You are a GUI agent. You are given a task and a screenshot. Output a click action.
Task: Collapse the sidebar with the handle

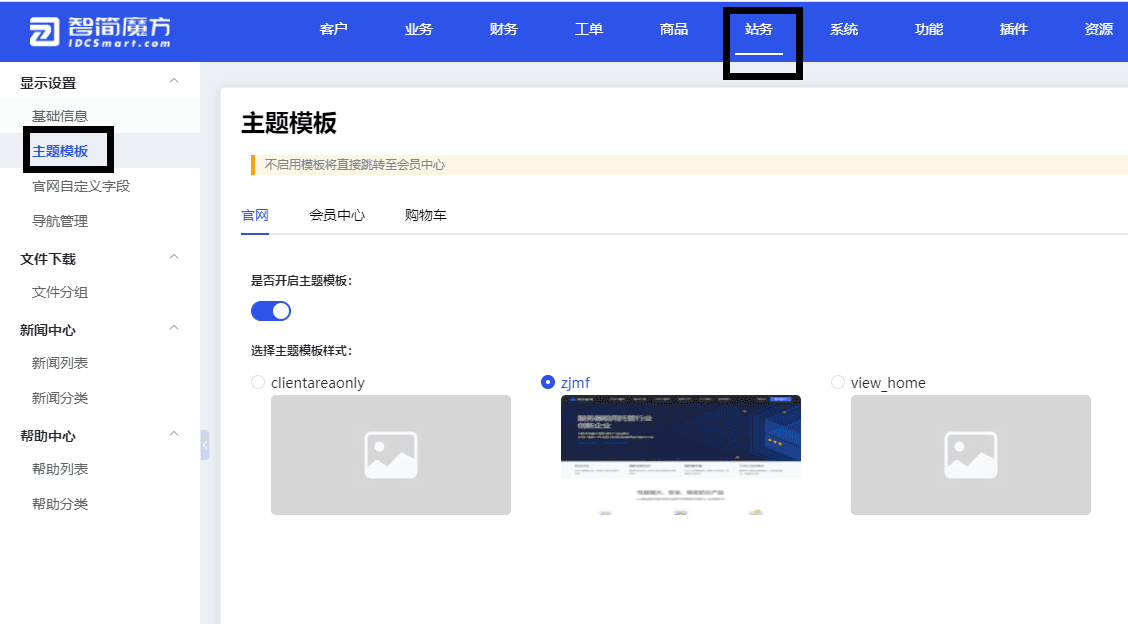pyautogui.click(x=205, y=445)
